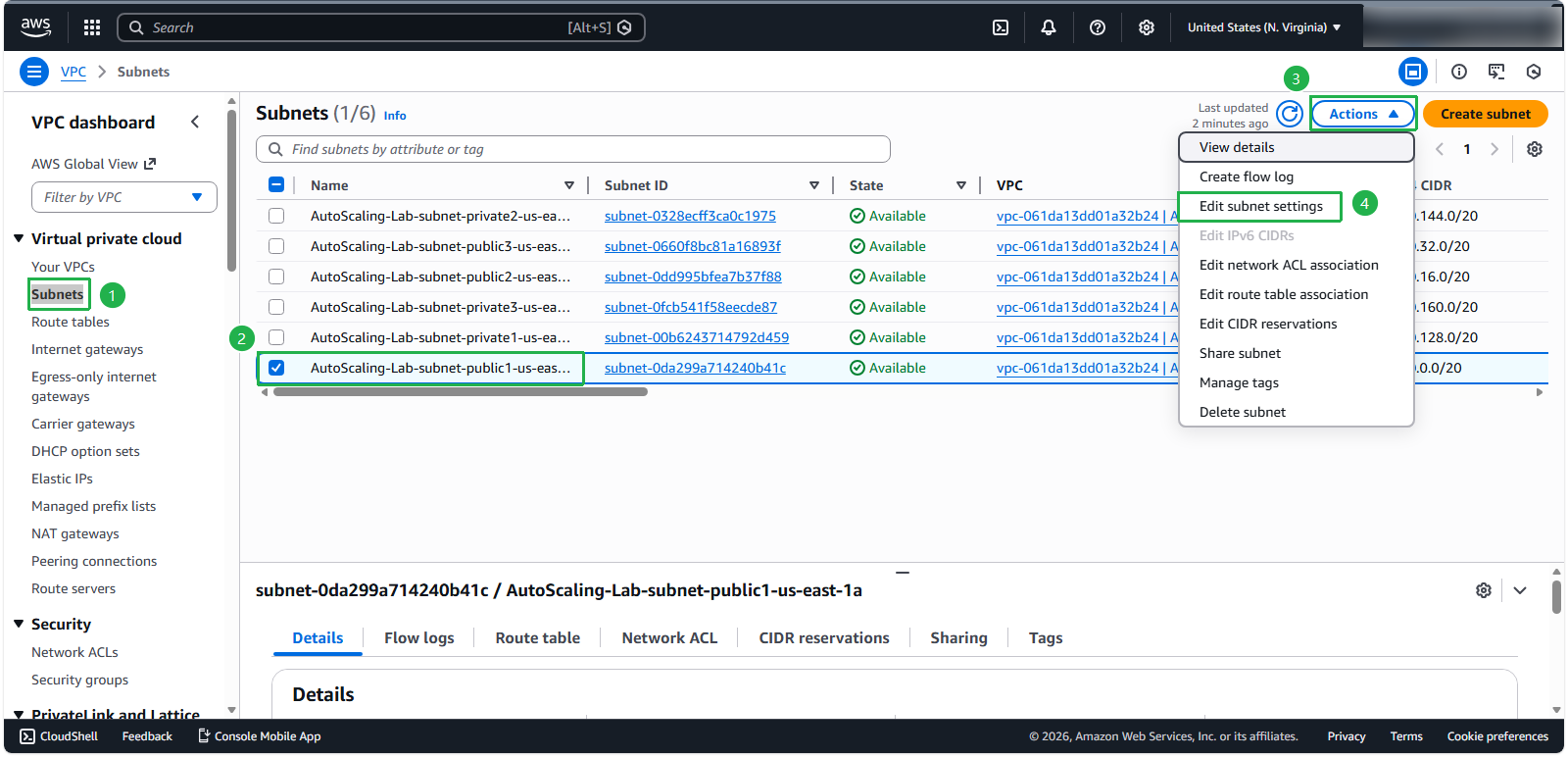
Task: Click the search magnifier in filter box
Action: 275,149
